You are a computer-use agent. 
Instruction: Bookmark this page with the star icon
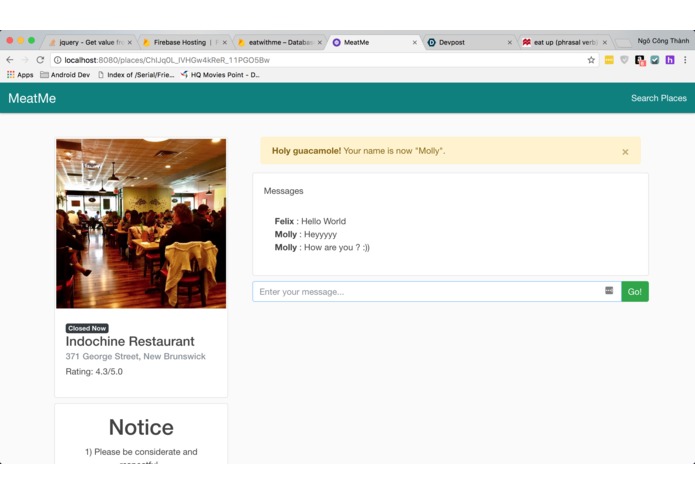click(591, 60)
